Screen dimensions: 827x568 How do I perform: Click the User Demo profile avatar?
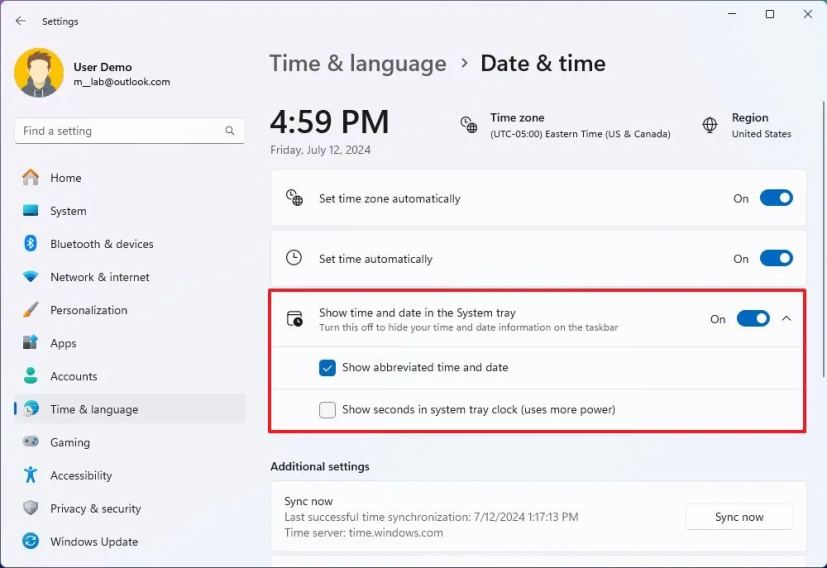point(39,73)
